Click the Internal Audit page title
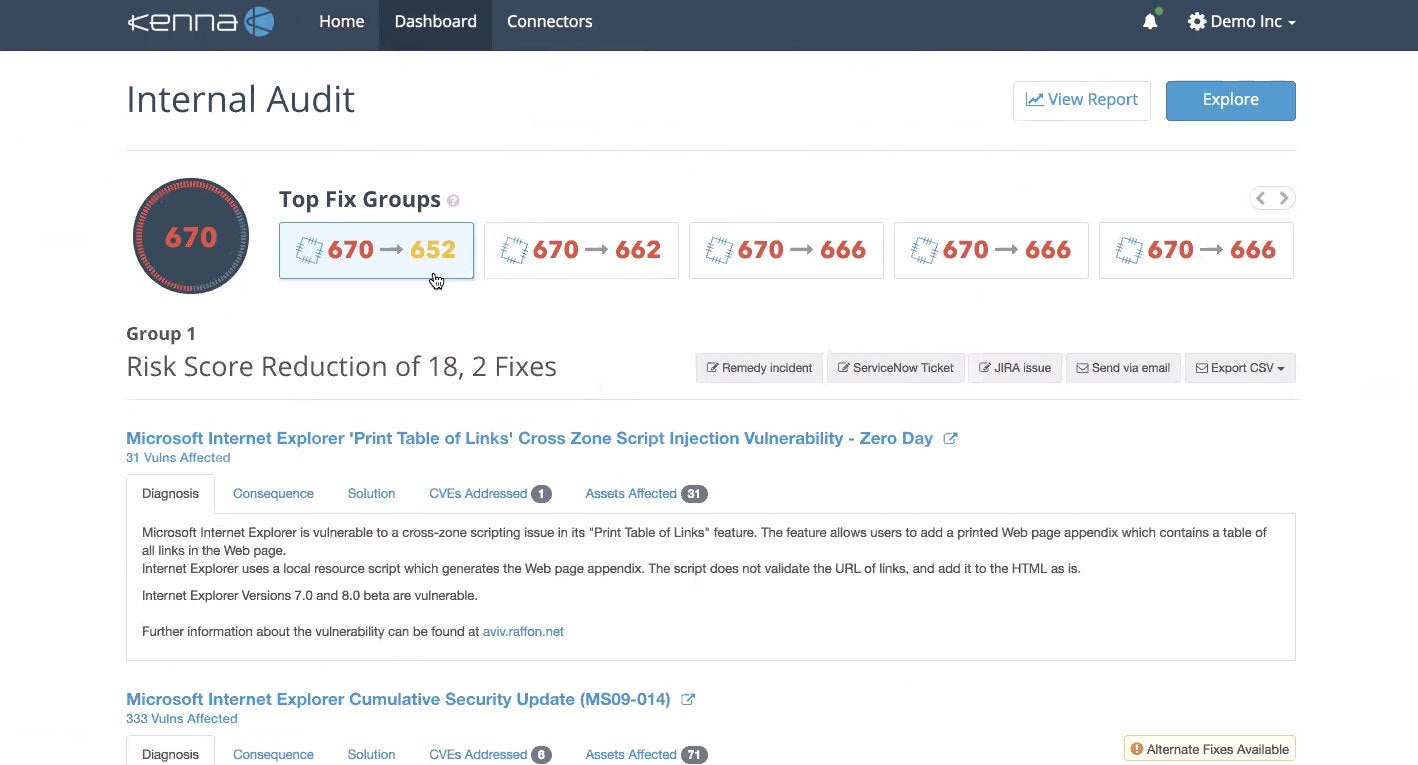 click(x=240, y=100)
